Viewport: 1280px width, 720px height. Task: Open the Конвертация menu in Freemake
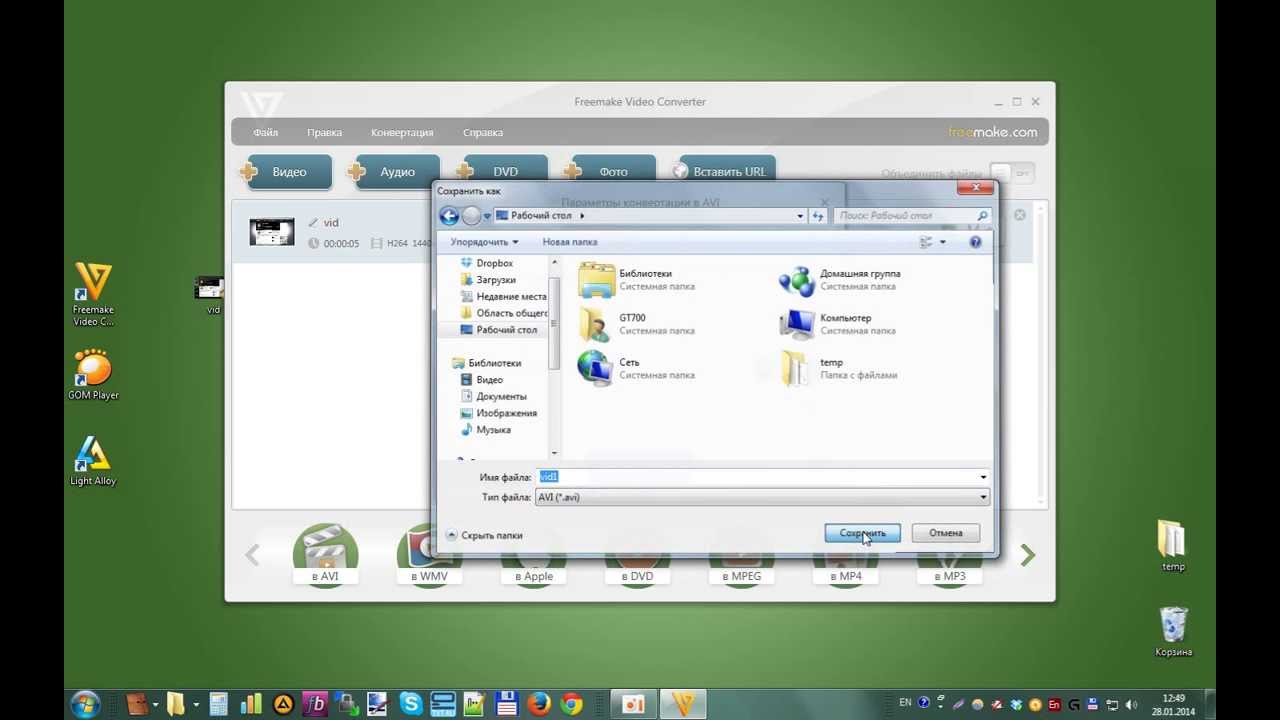point(402,132)
